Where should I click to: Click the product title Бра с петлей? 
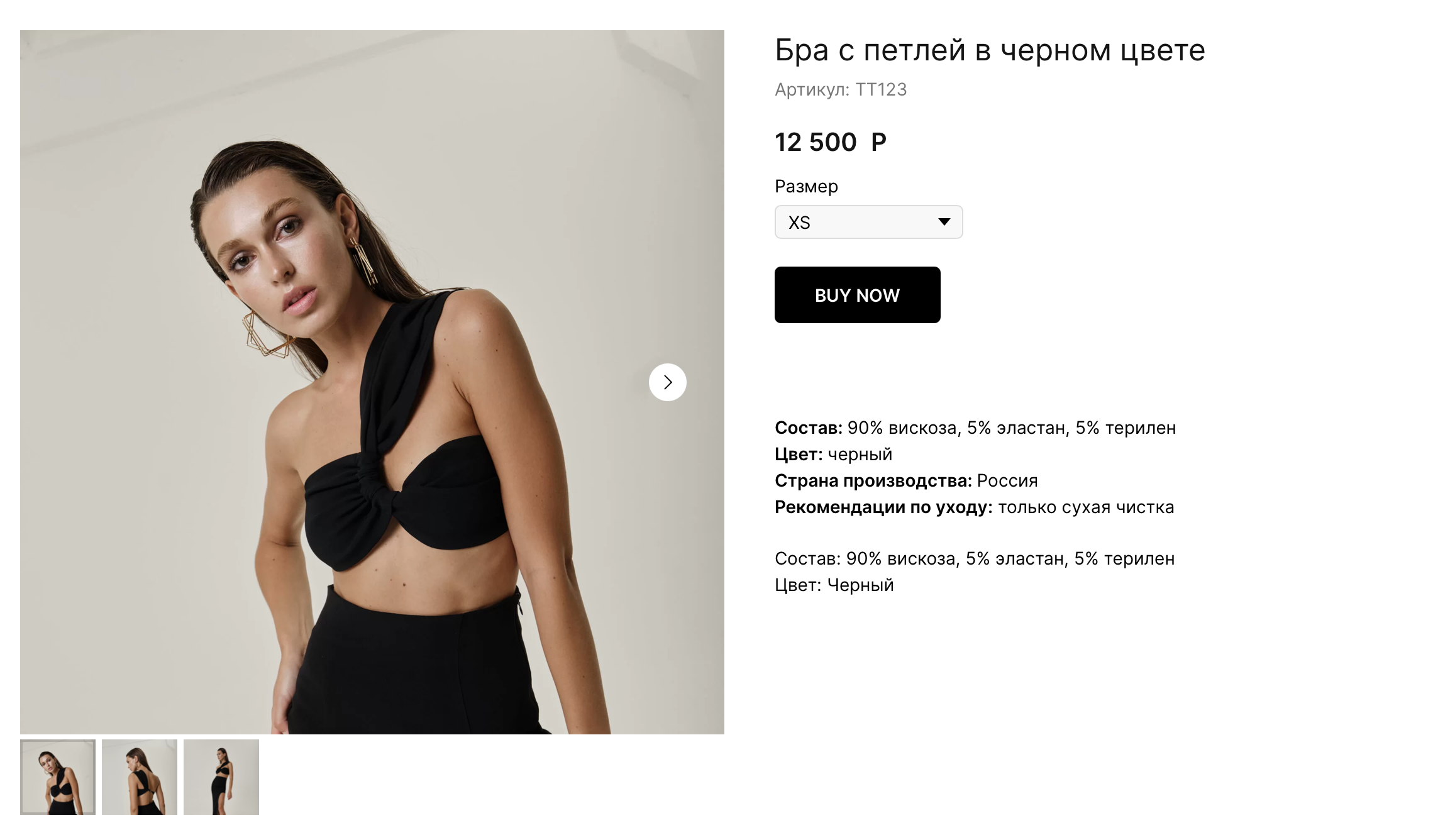point(990,50)
